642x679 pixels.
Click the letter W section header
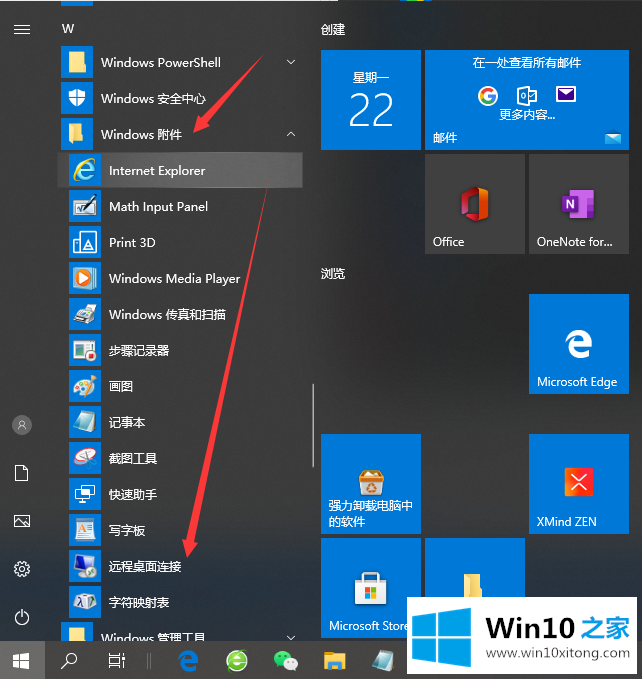point(68,29)
